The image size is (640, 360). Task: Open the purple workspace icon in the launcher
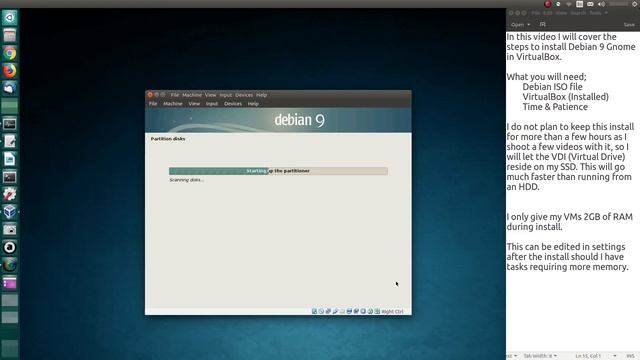pyautogui.click(x=9, y=282)
